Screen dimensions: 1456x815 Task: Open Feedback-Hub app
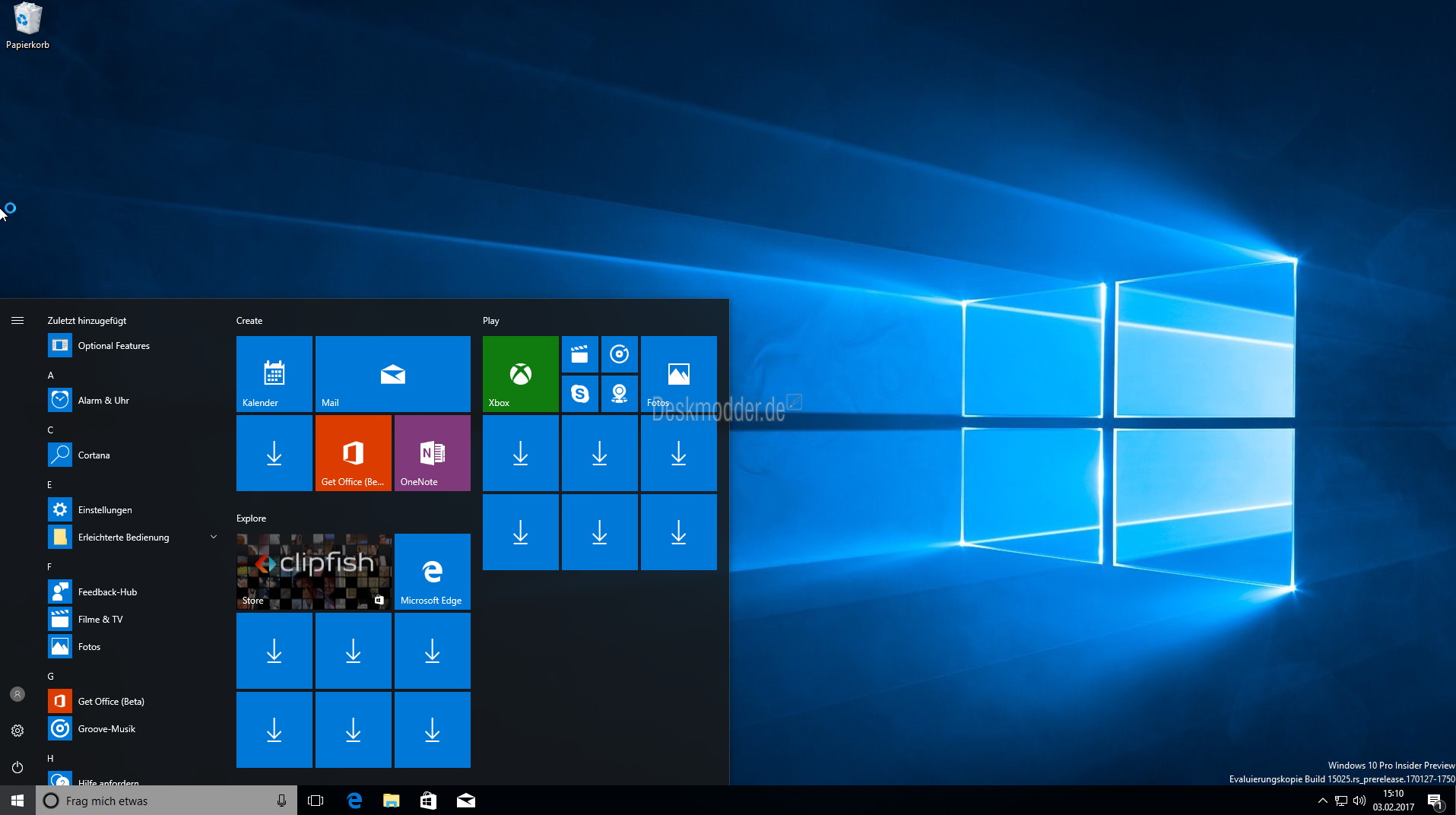[x=133, y=592]
